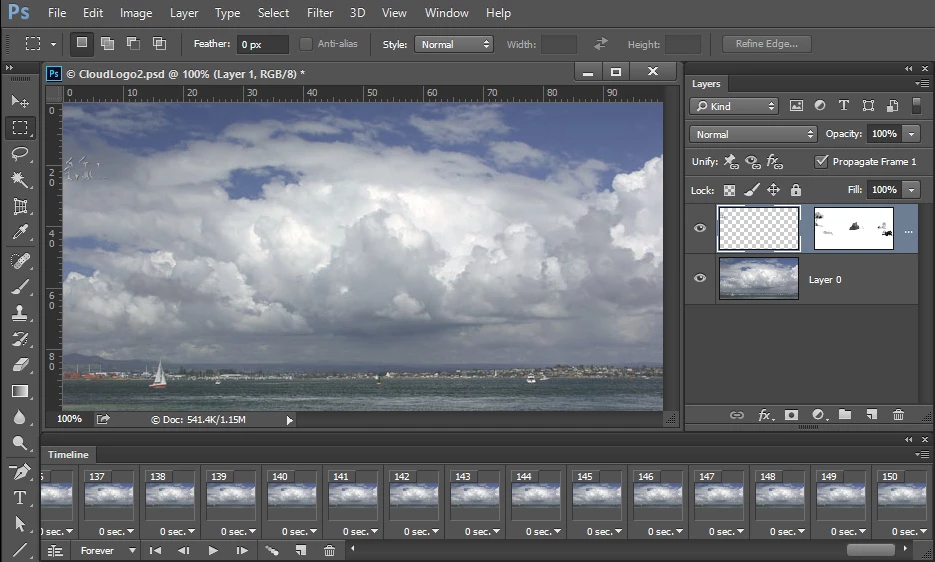Open the Forever looping options dropdown
The image size is (935, 562).
[x=107, y=551]
